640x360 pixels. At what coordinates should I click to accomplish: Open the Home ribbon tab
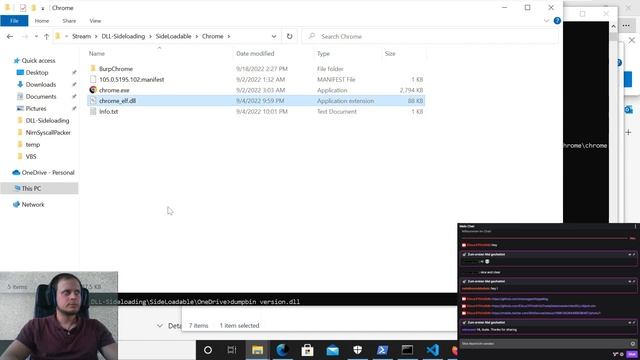click(42, 21)
